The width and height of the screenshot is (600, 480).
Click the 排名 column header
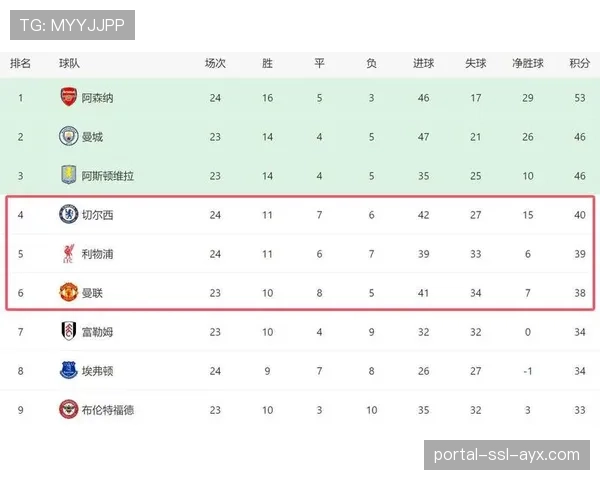[x=20, y=63]
